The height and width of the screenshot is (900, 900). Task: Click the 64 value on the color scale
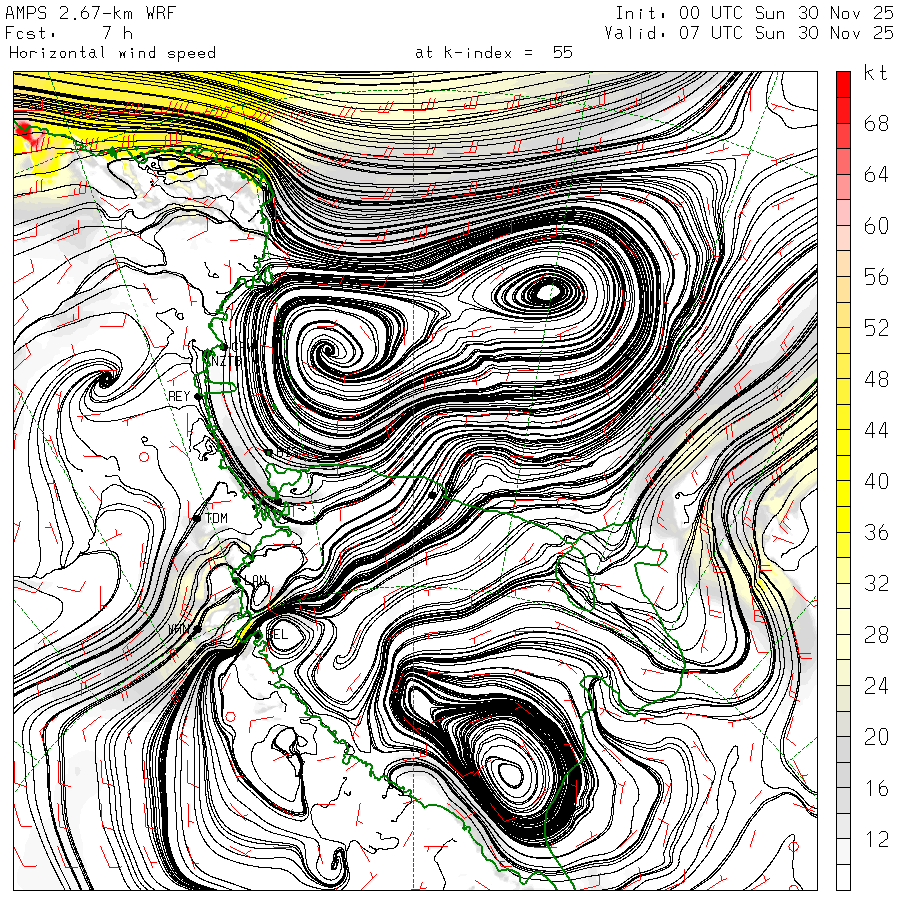[x=876, y=174]
